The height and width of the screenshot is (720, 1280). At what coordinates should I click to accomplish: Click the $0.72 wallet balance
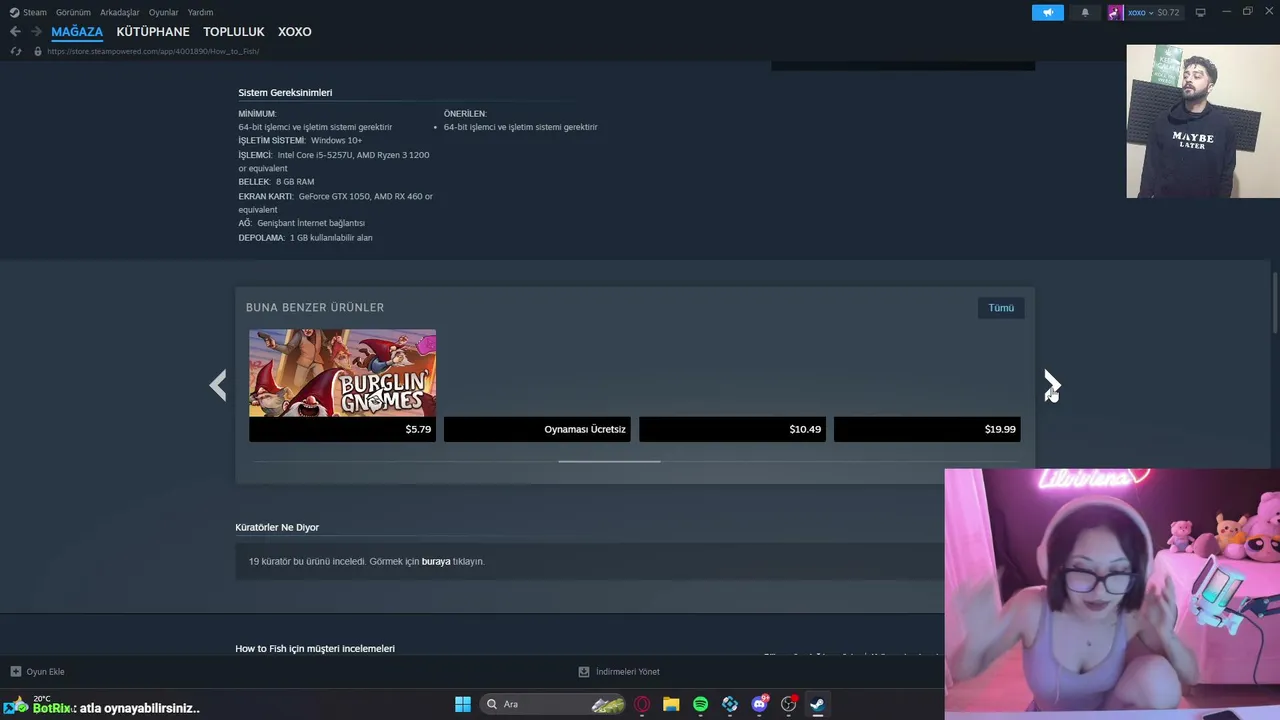tap(1168, 12)
